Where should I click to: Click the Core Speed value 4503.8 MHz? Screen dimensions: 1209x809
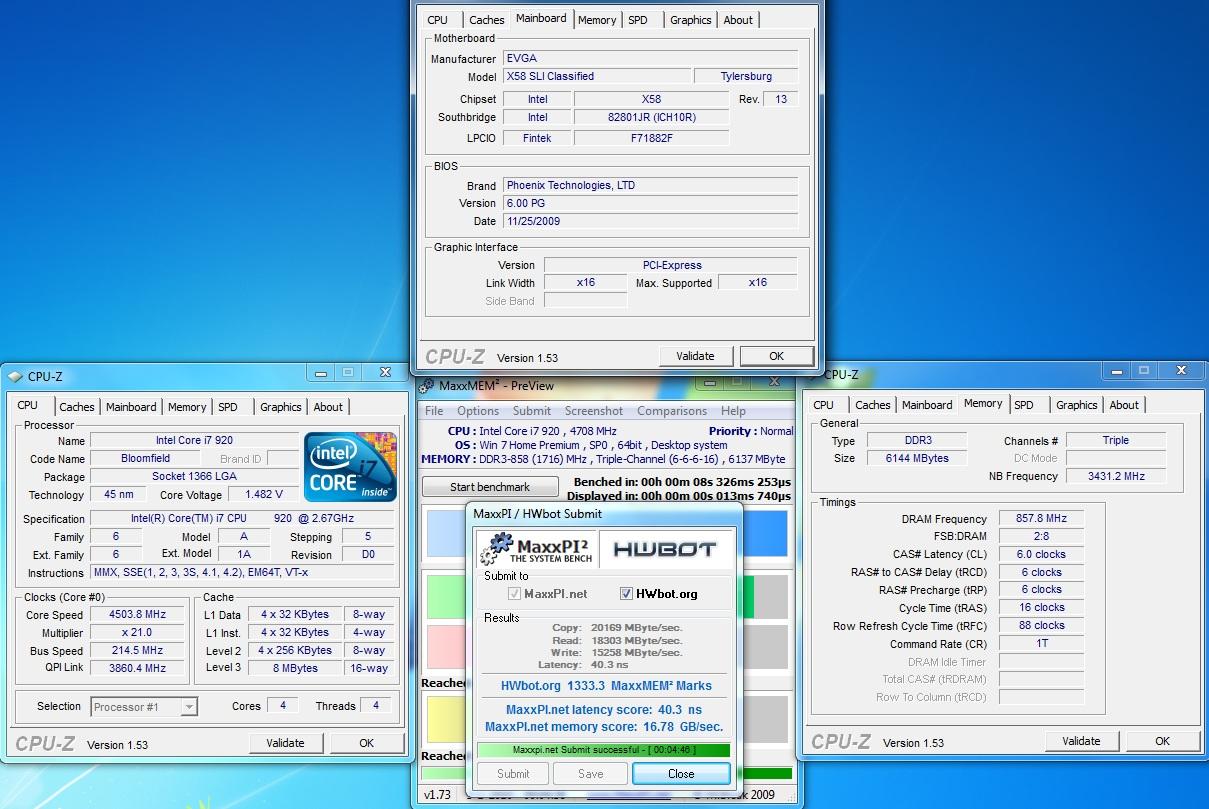pos(137,615)
